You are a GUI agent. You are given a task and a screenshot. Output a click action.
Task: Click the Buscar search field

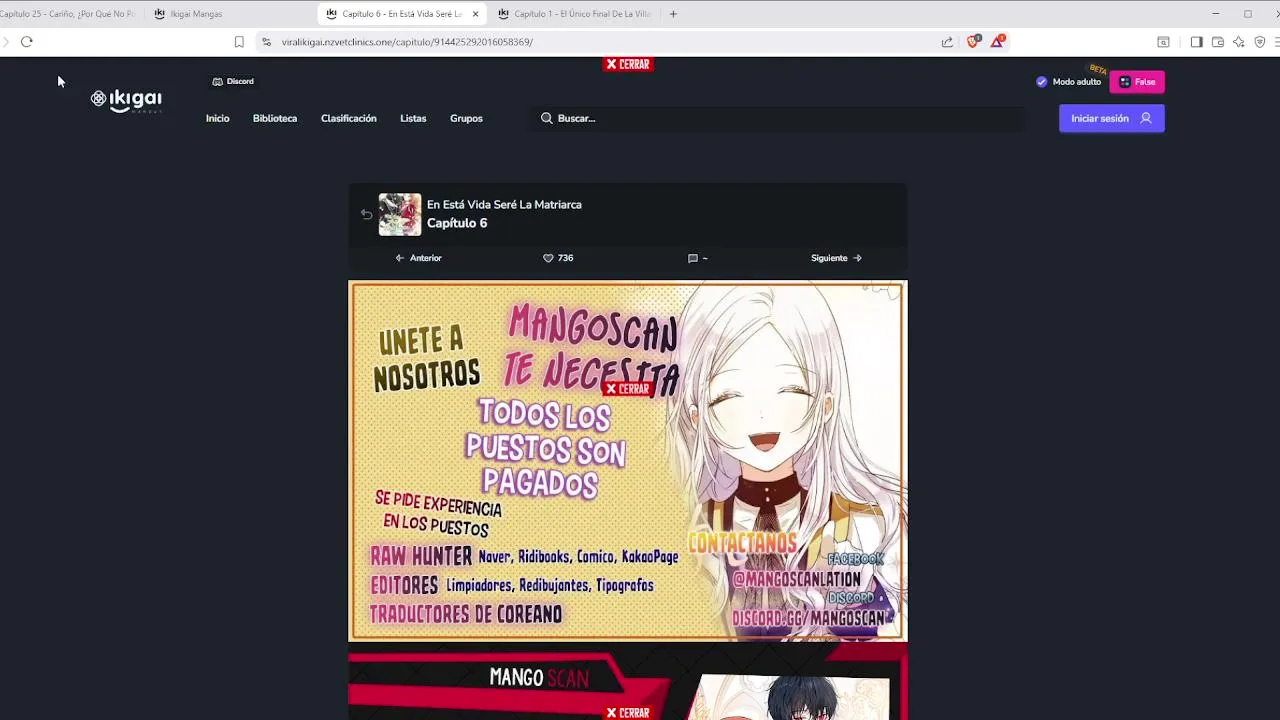pos(777,118)
